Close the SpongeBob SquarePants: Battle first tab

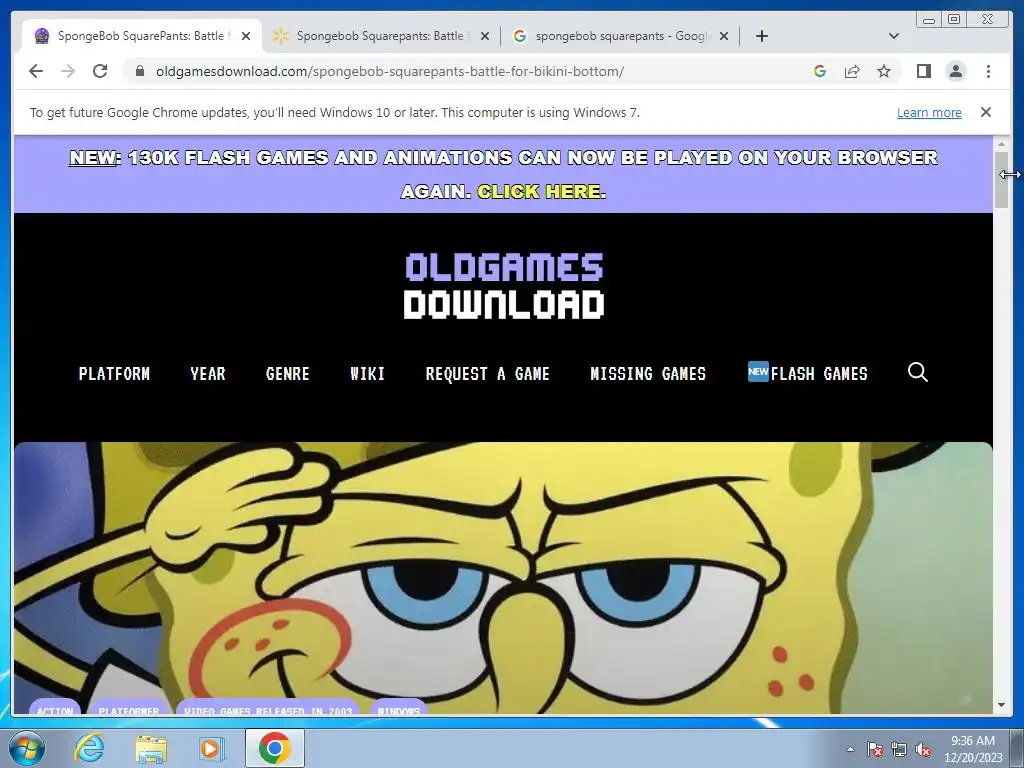[x=246, y=36]
